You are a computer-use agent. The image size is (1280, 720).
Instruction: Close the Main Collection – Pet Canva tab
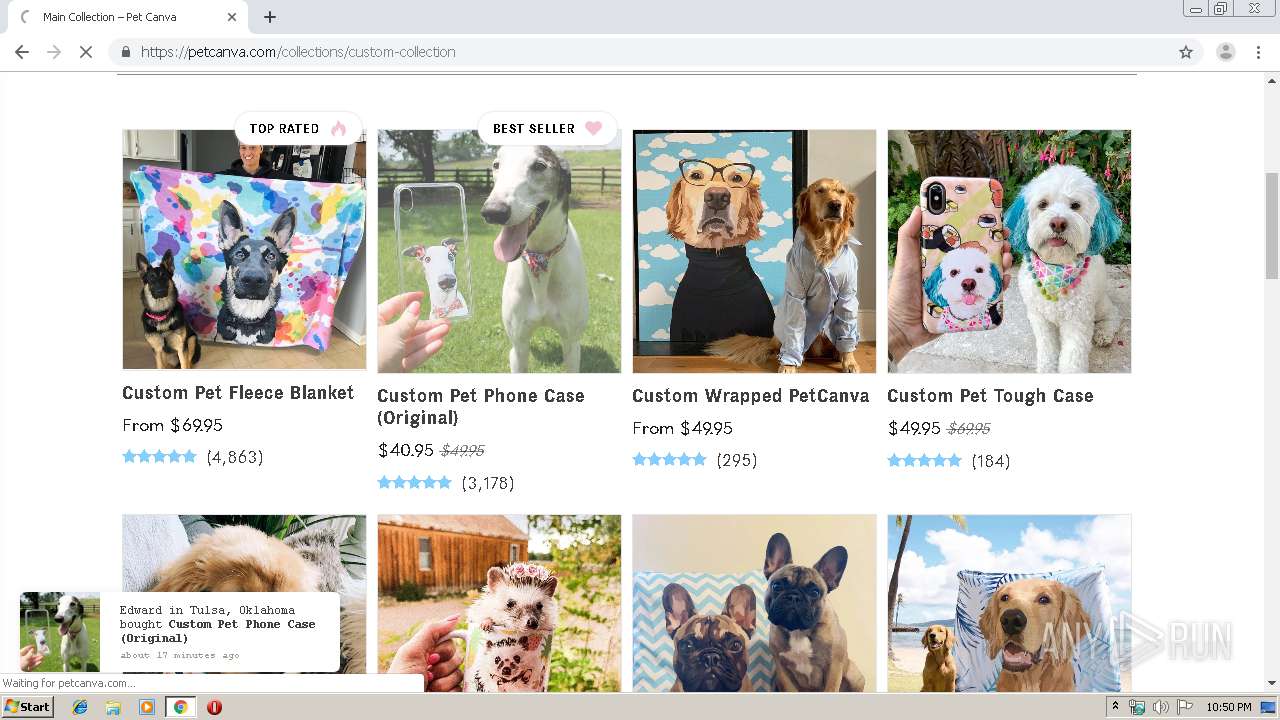(x=232, y=17)
